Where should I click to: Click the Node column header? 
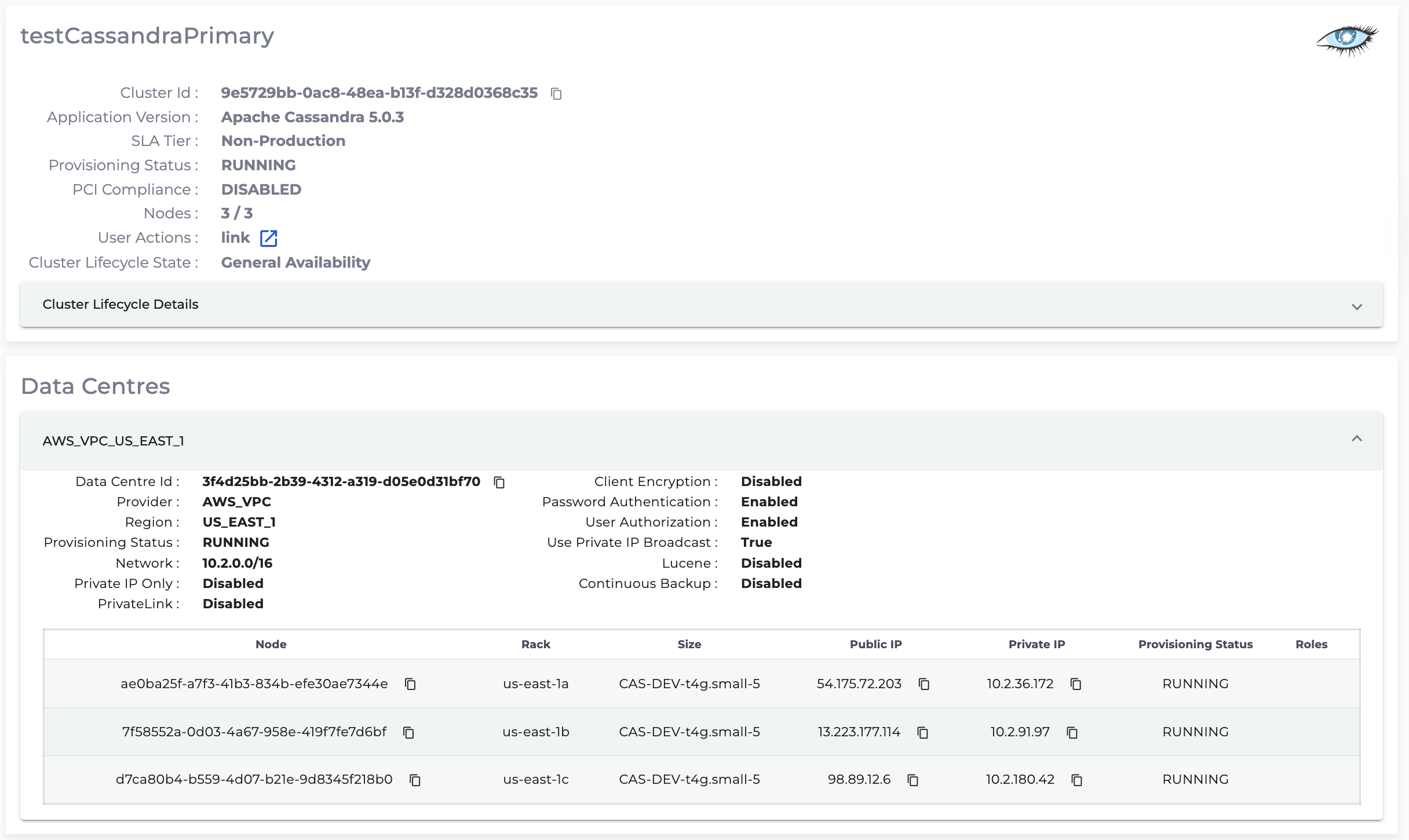[271, 644]
